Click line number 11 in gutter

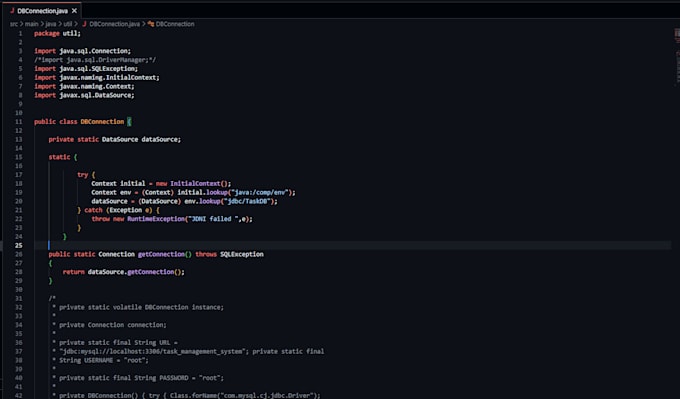(19, 122)
